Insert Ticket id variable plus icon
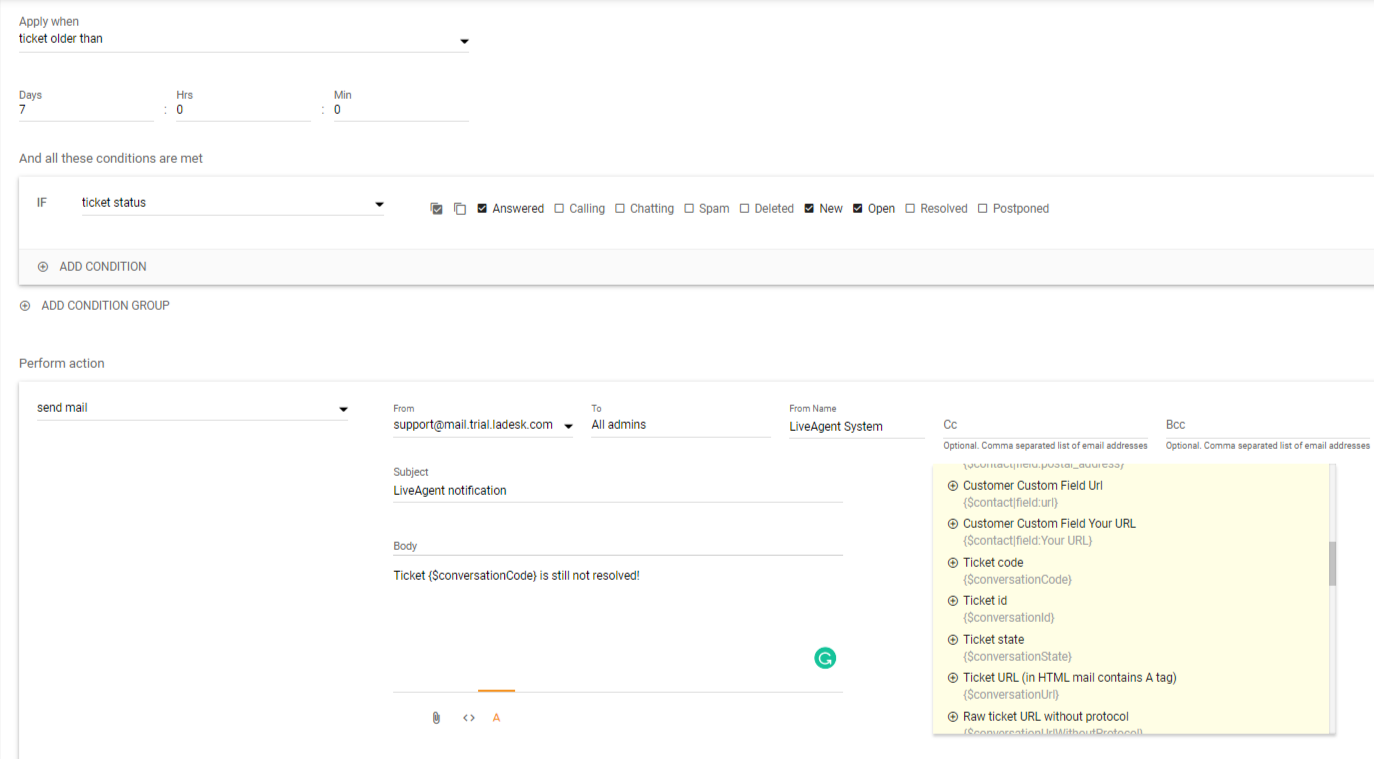 click(952, 601)
